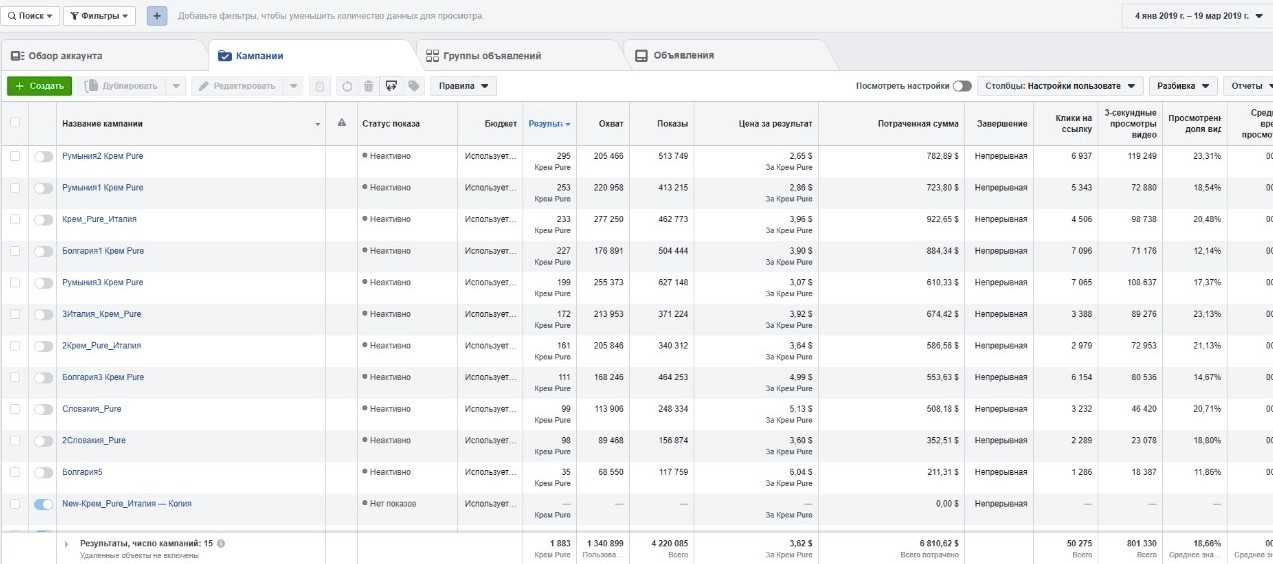Click the plus add filter icon
Viewport: 1273px width, 564px height.
click(x=157, y=16)
